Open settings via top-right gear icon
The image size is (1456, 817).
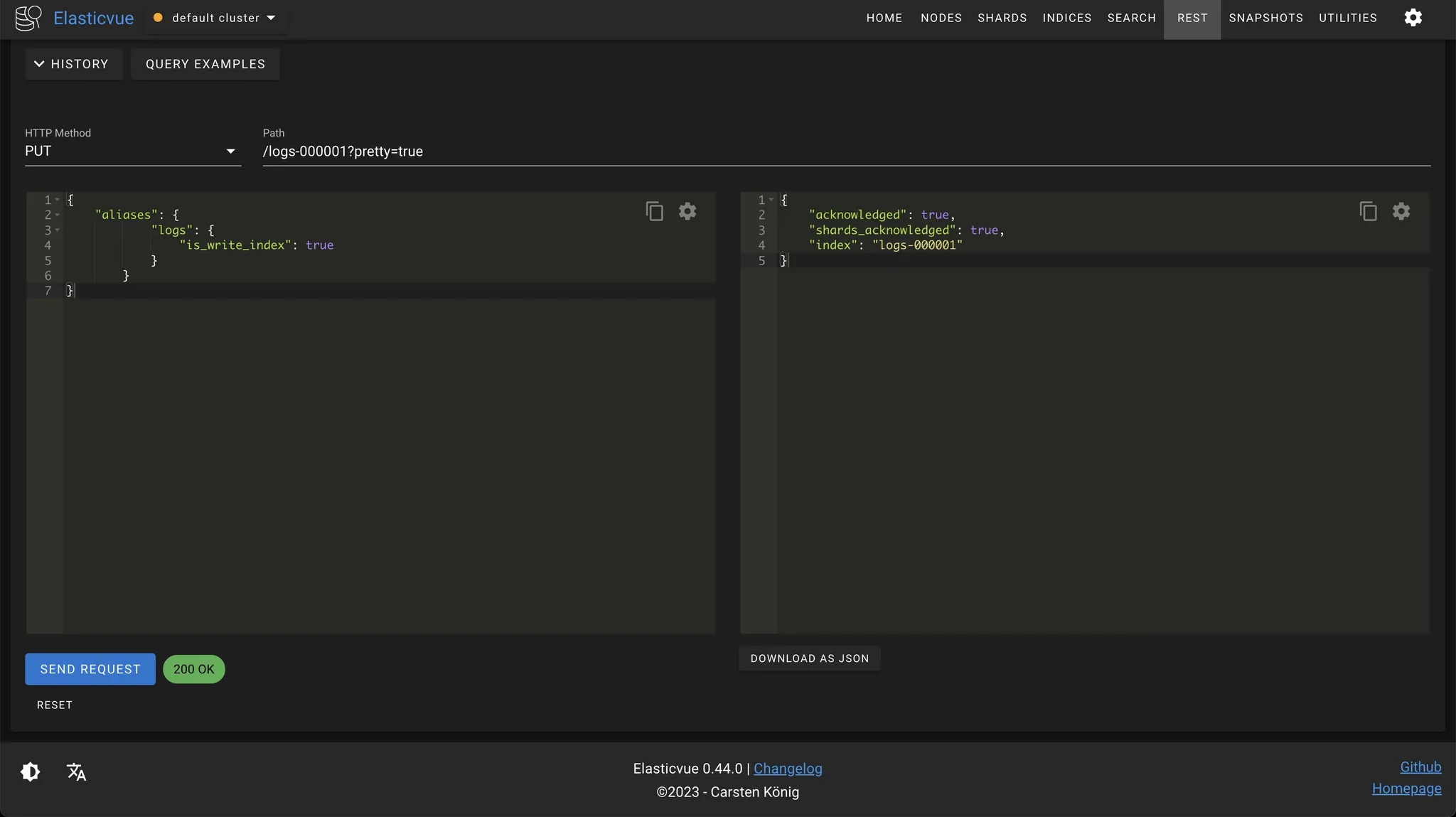click(x=1413, y=18)
